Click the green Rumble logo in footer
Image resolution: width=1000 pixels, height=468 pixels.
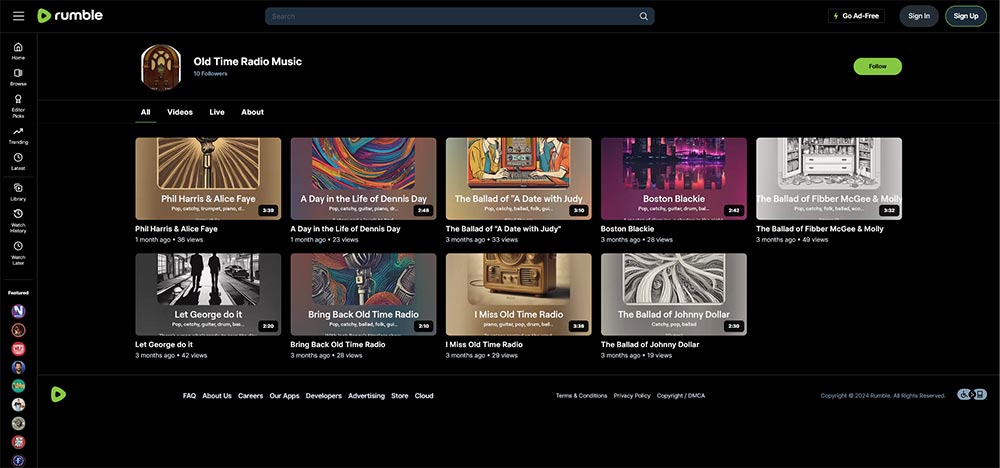tap(58, 395)
